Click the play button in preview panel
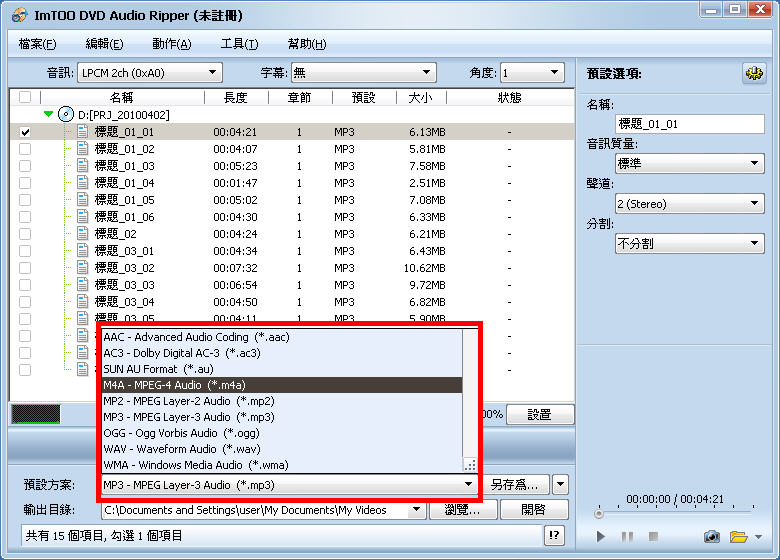 click(x=602, y=537)
